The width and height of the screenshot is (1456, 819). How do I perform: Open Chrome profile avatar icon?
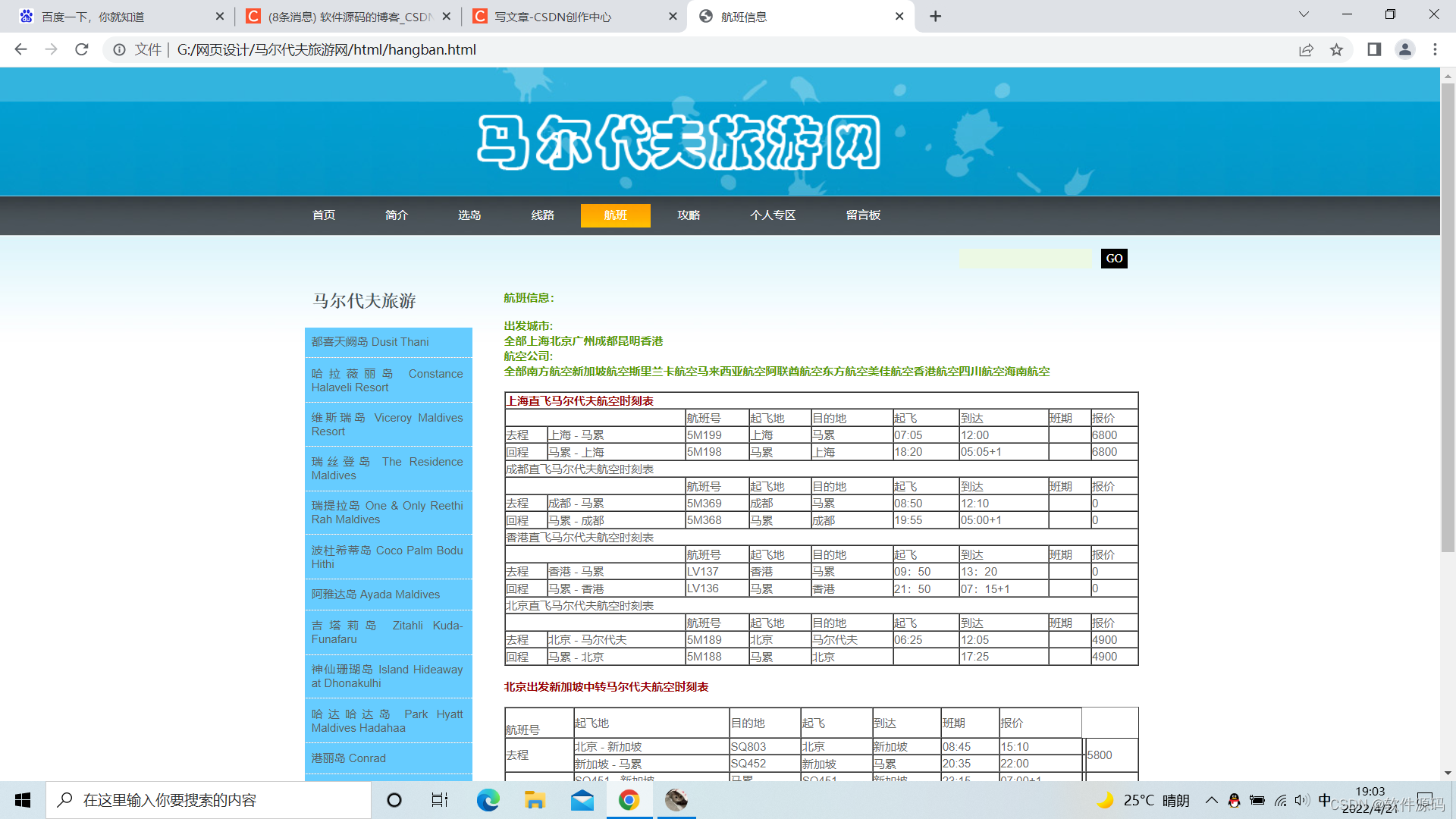pos(1404,49)
